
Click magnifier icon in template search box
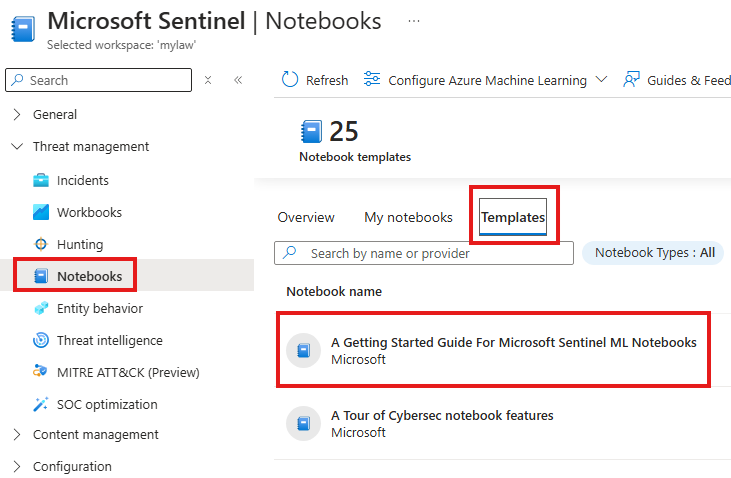[x=290, y=253]
